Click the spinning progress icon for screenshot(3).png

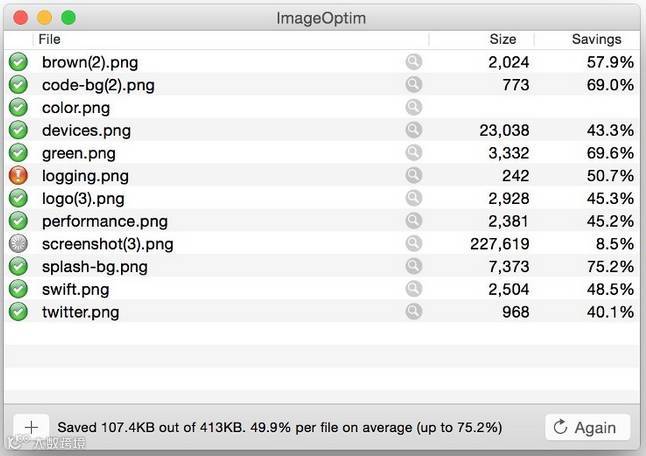click(x=18, y=244)
